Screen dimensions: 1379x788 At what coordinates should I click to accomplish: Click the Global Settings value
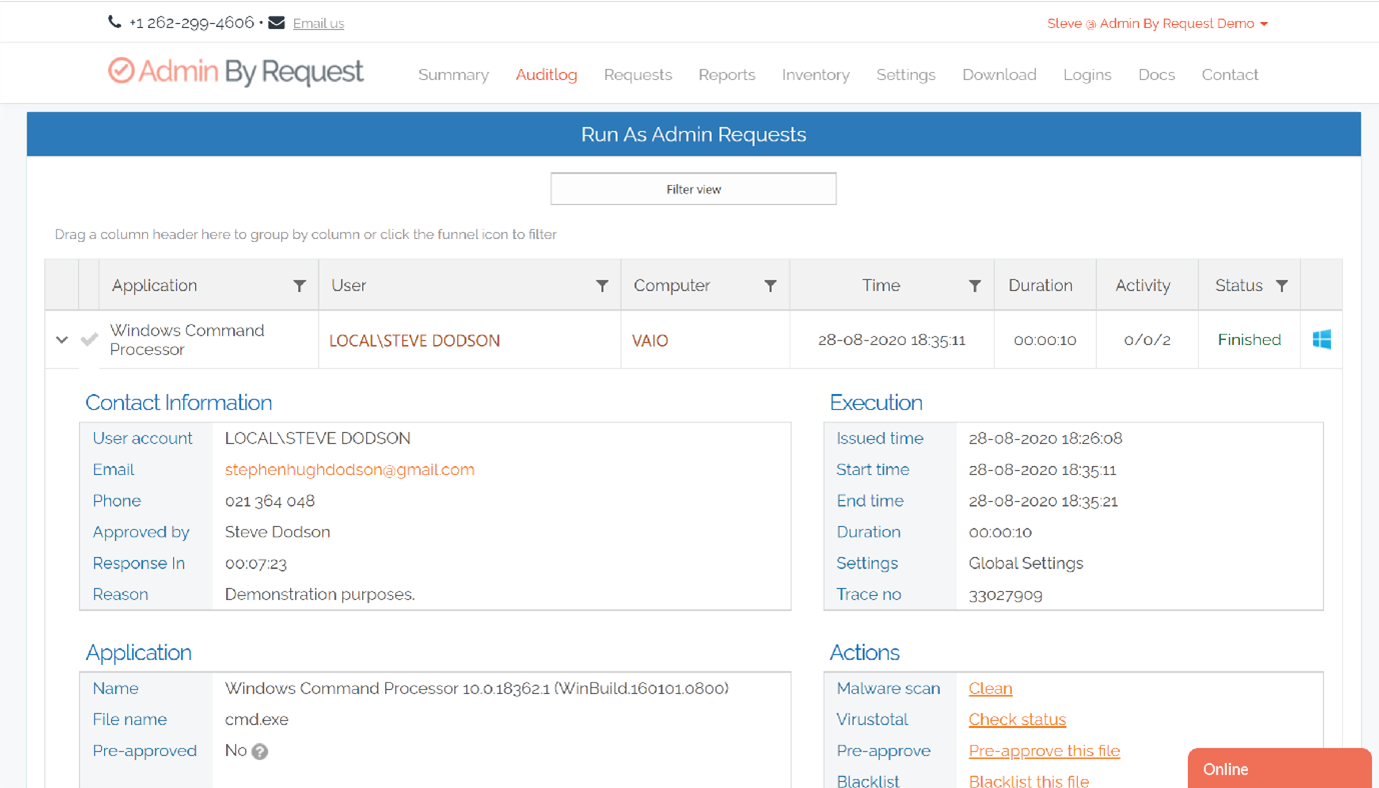coord(1026,564)
